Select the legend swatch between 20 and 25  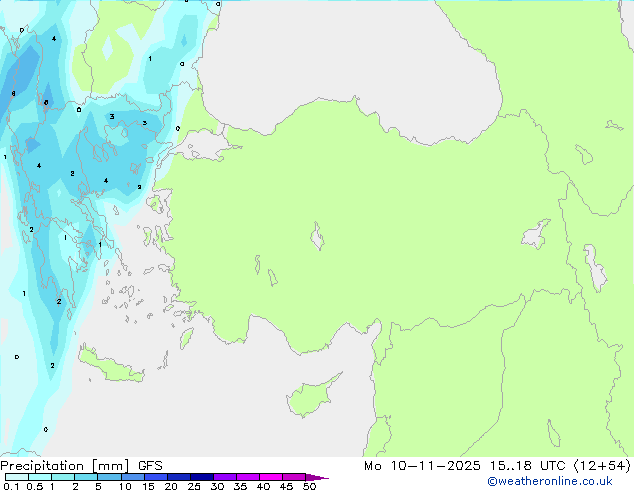point(179,477)
